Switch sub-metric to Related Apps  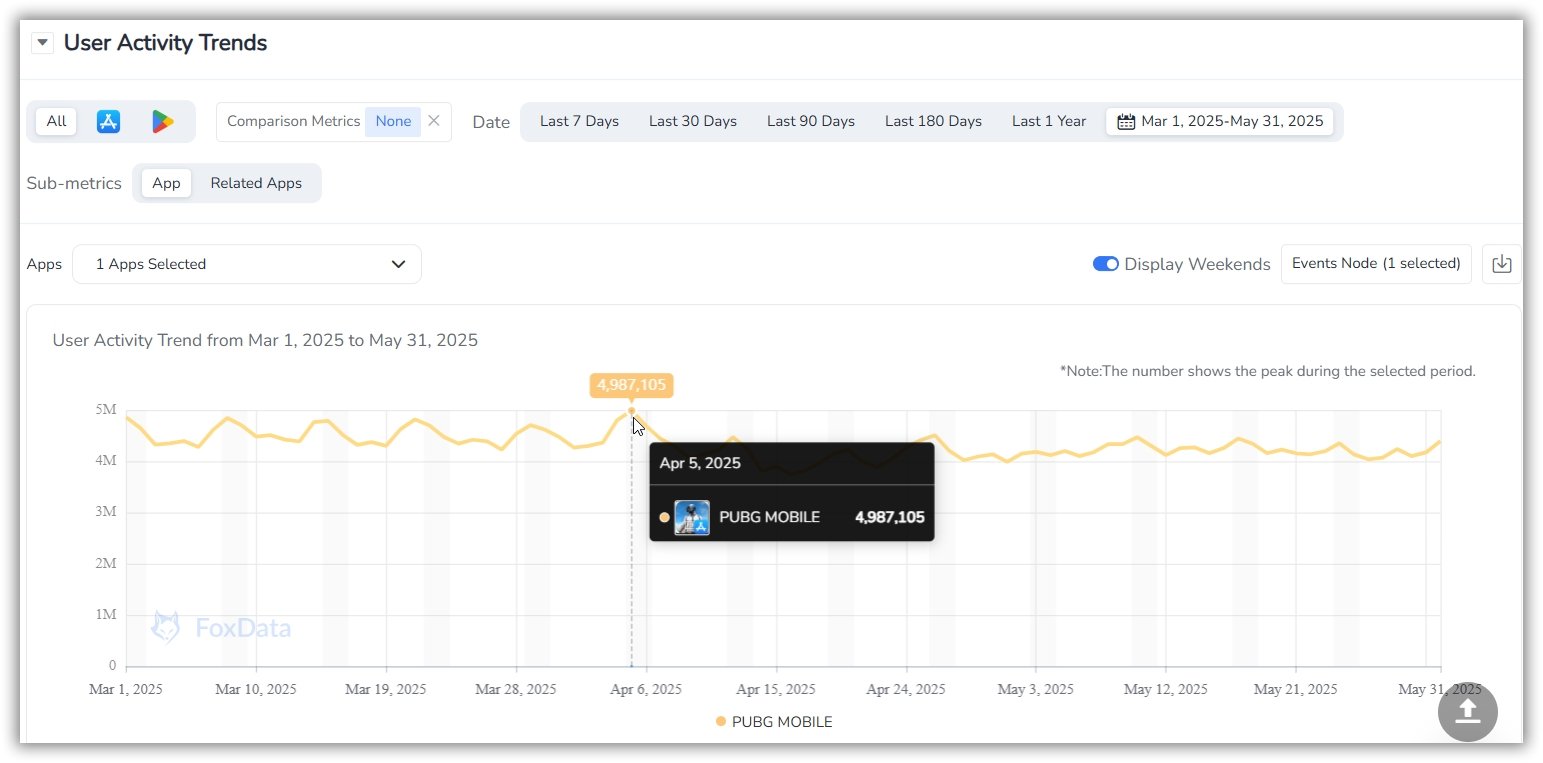[x=256, y=183]
